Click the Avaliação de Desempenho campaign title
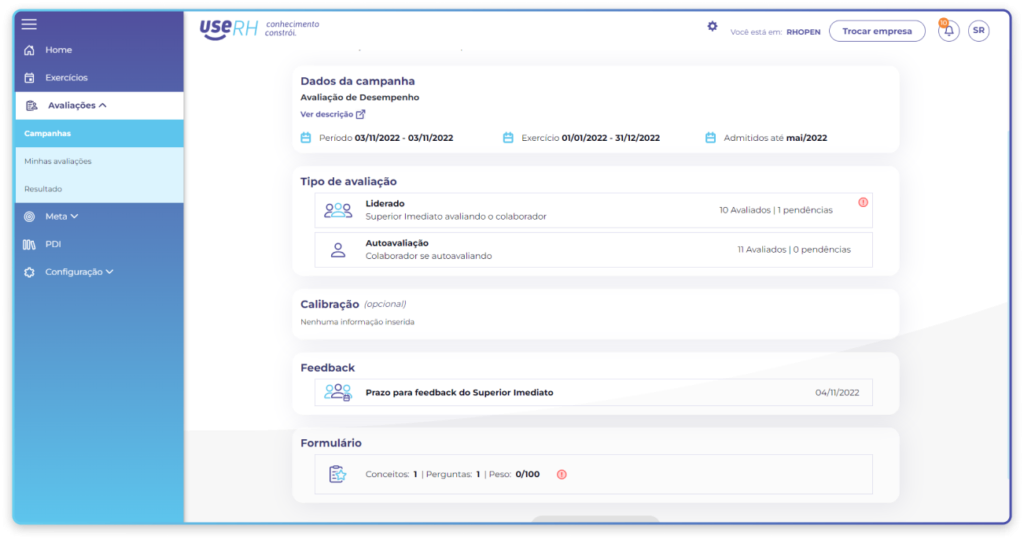This screenshot has width=1024, height=540. tap(360, 97)
